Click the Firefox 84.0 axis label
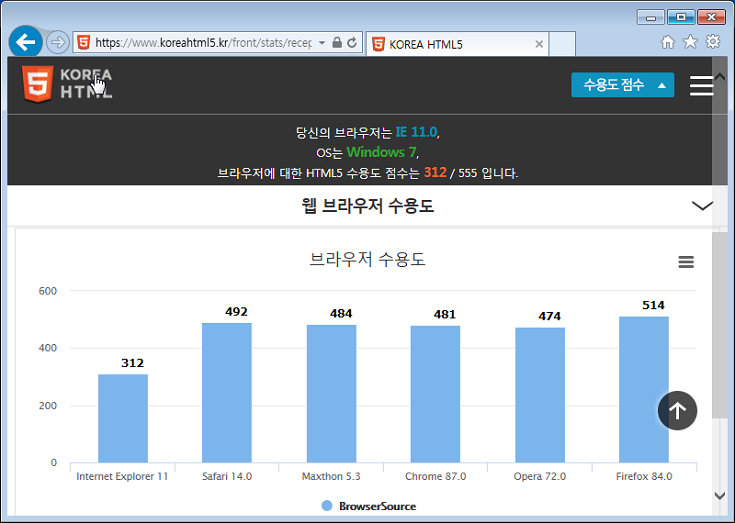 click(644, 476)
